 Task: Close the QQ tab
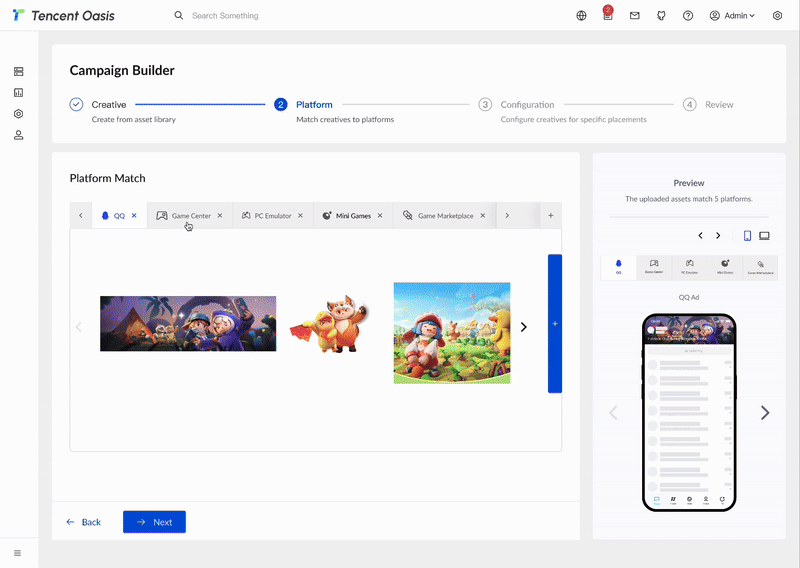click(x=134, y=216)
